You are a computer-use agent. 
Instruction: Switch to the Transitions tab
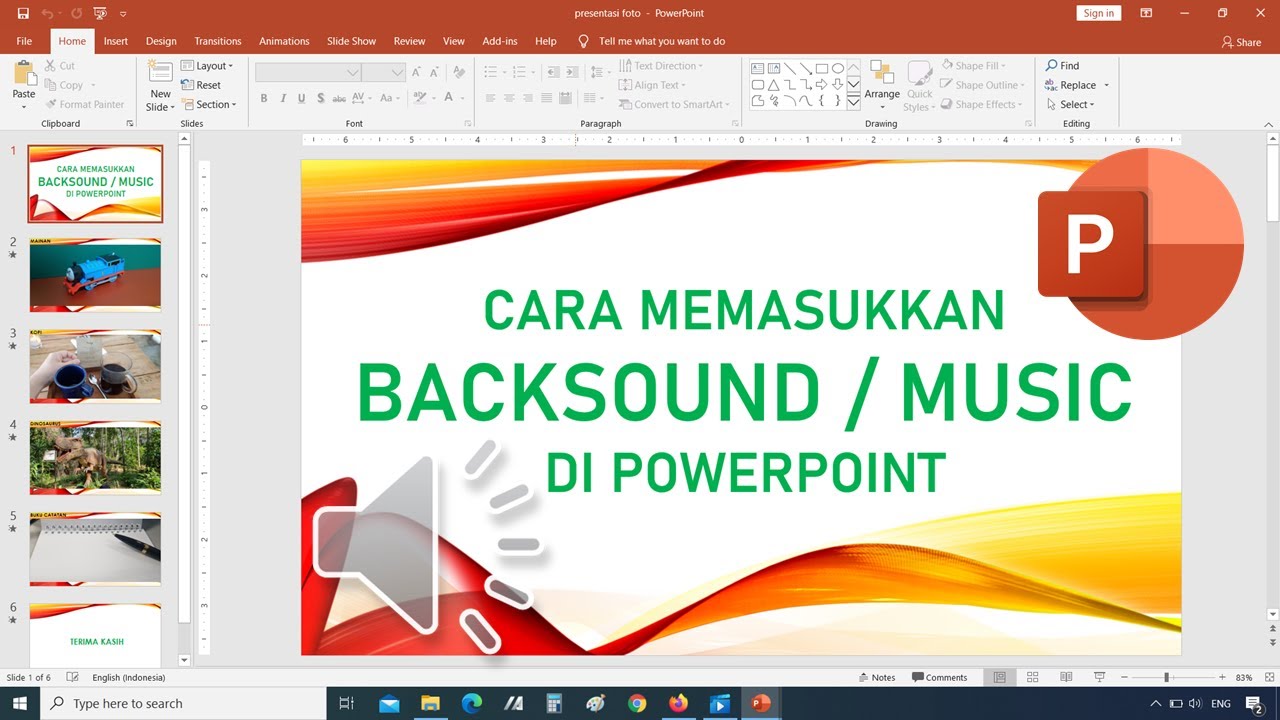(x=218, y=41)
